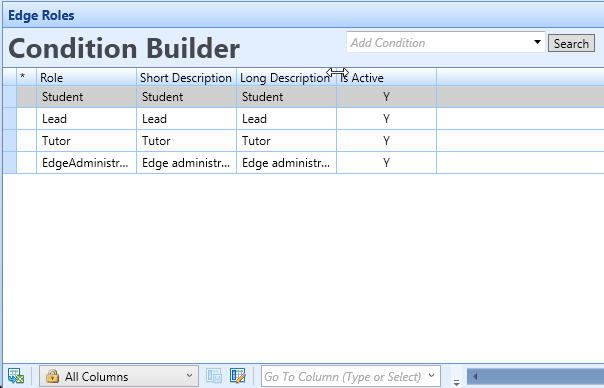Click the toolbar overflow options icon
The height and width of the screenshot is (388, 604).
coord(456,383)
